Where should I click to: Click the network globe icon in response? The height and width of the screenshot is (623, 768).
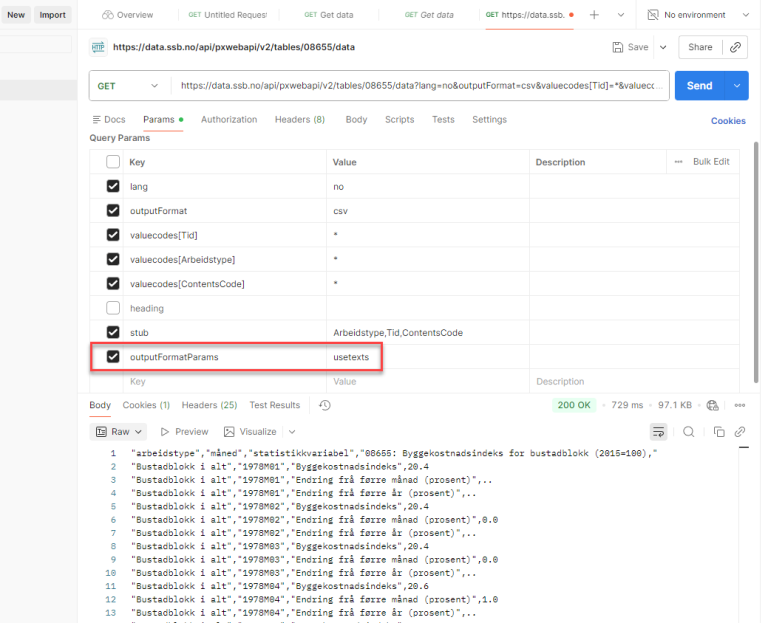(712, 405)
